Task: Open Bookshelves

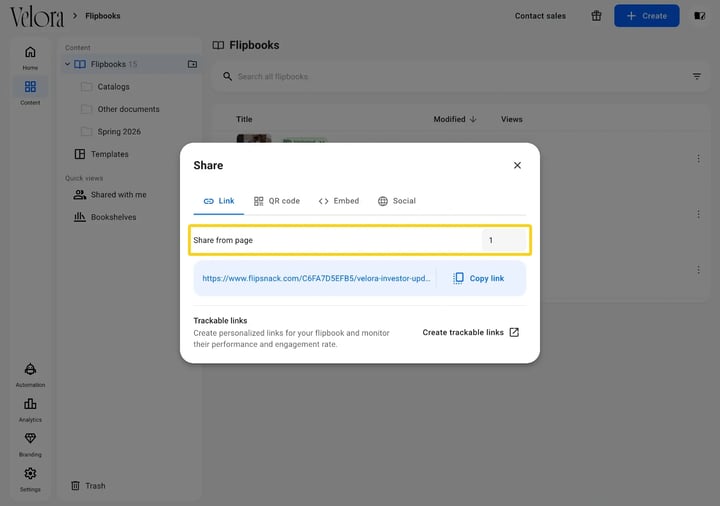Action: tap(105, 217)
